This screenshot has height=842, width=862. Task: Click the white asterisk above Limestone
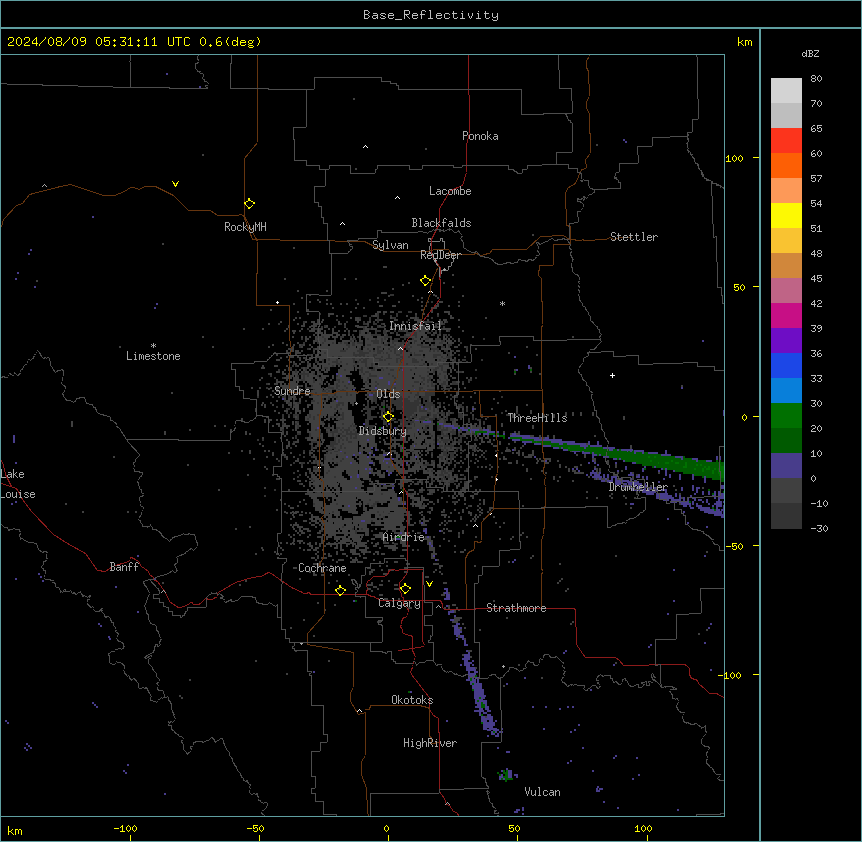[x=153, y=346]
